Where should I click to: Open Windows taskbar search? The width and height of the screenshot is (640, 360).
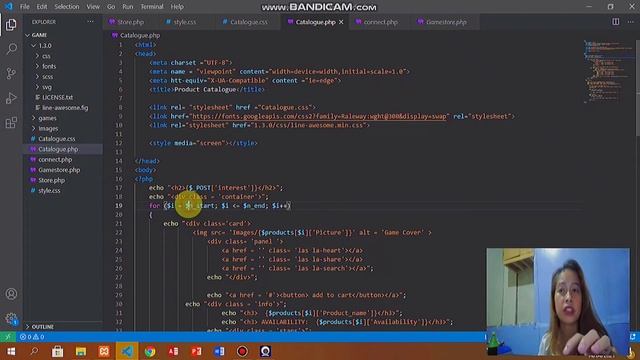34,351
